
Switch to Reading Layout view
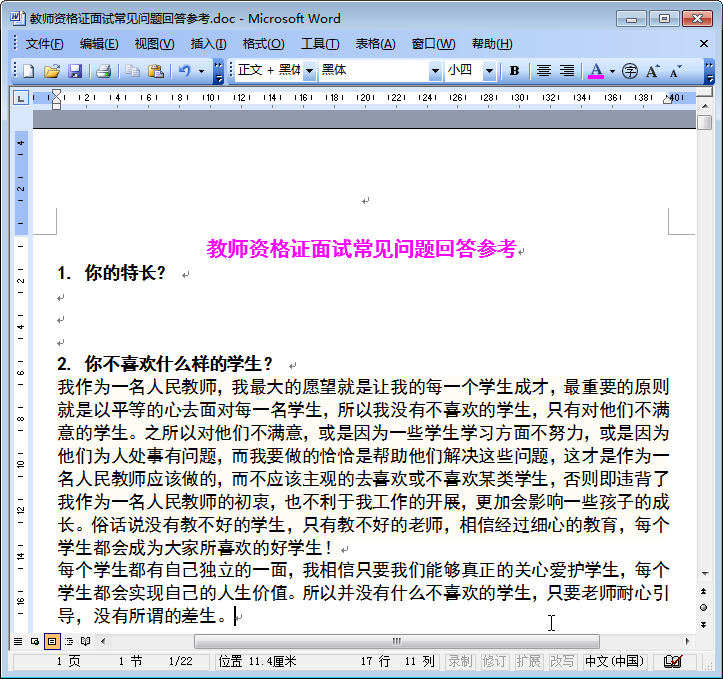point(86,641)
